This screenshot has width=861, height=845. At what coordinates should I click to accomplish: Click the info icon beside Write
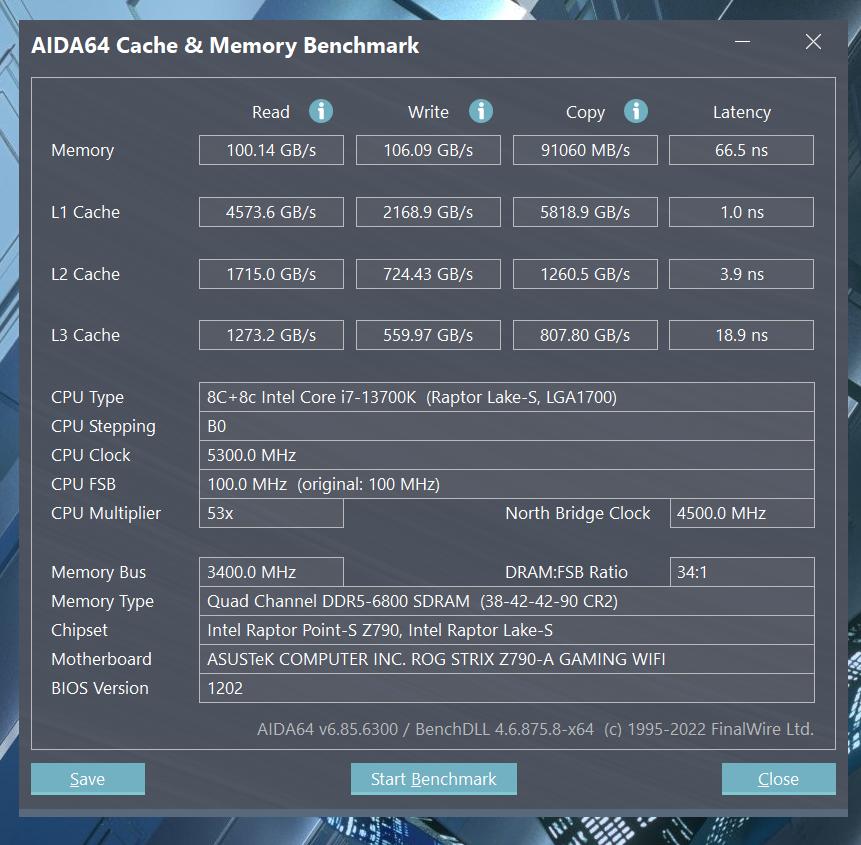tap(481, 111)
